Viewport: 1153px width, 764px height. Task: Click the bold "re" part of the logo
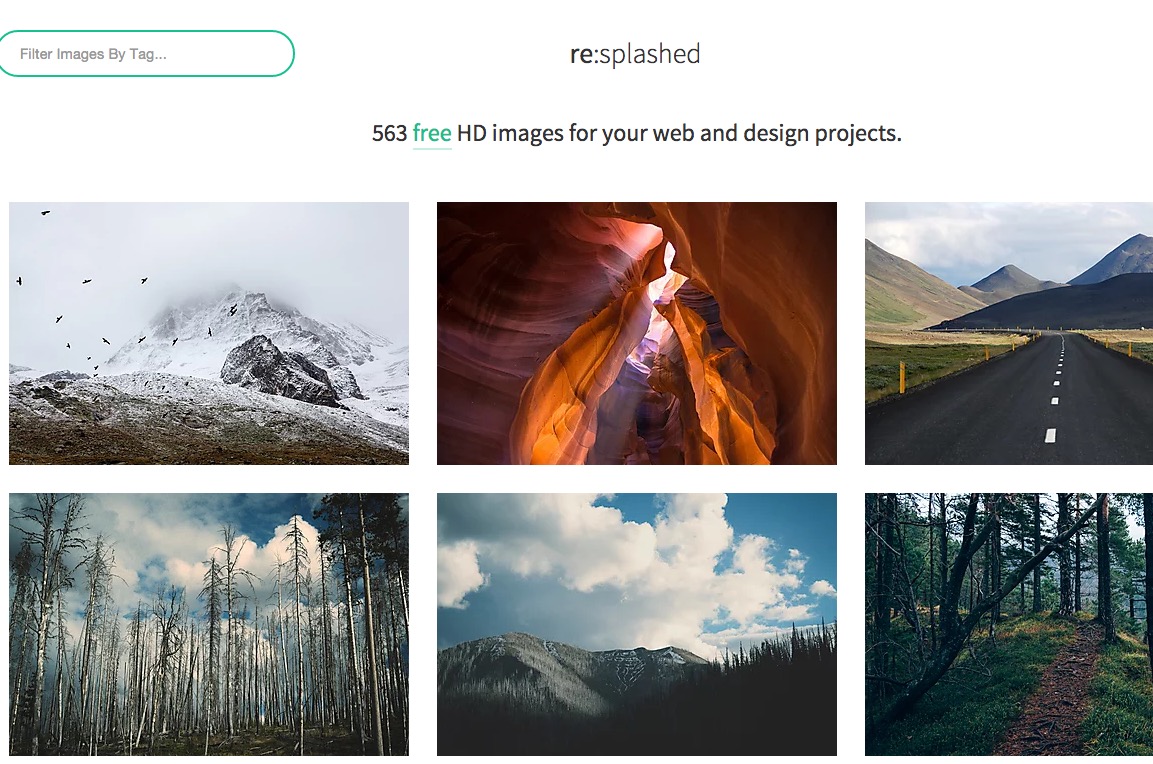tap(581, 54)
